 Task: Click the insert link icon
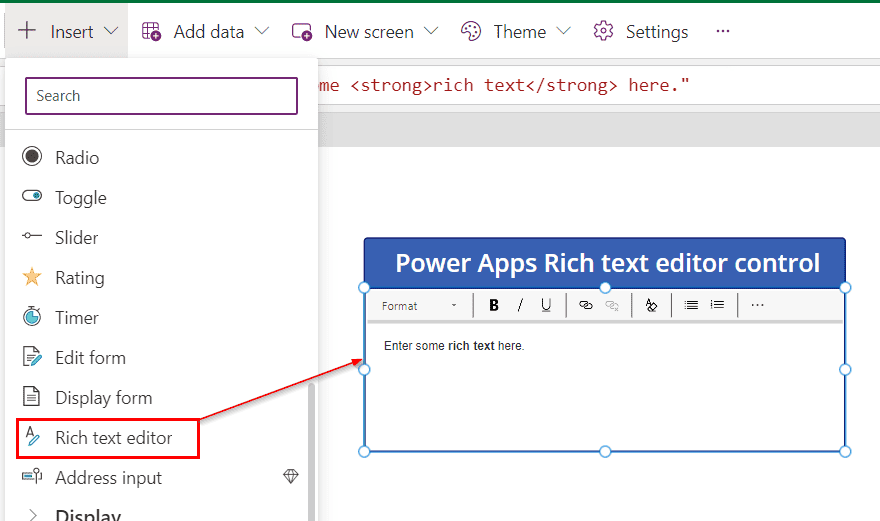tap(585, 305)
